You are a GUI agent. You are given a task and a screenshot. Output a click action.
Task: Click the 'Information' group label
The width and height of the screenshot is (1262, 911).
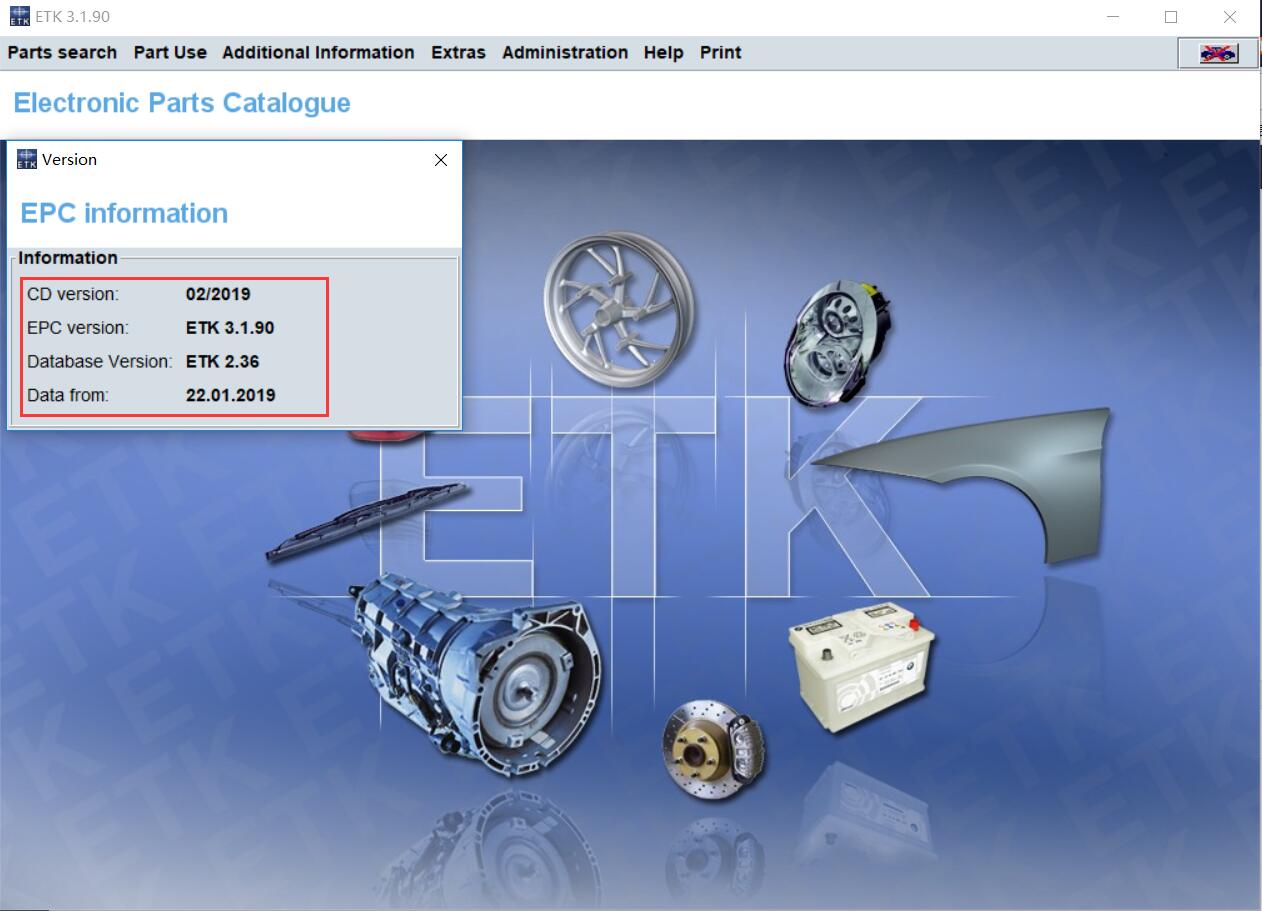click(x=68, y=258)
